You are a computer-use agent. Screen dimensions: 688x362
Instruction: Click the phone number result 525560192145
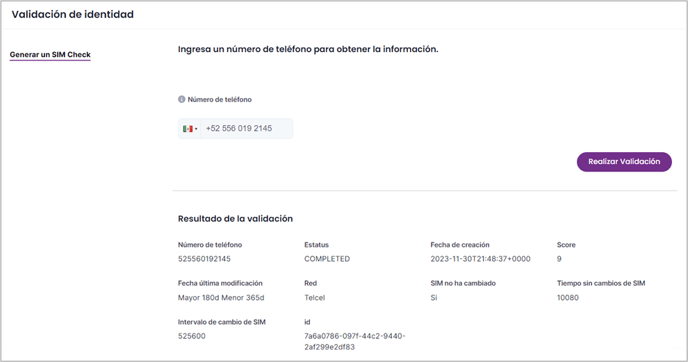coord(204,259)
